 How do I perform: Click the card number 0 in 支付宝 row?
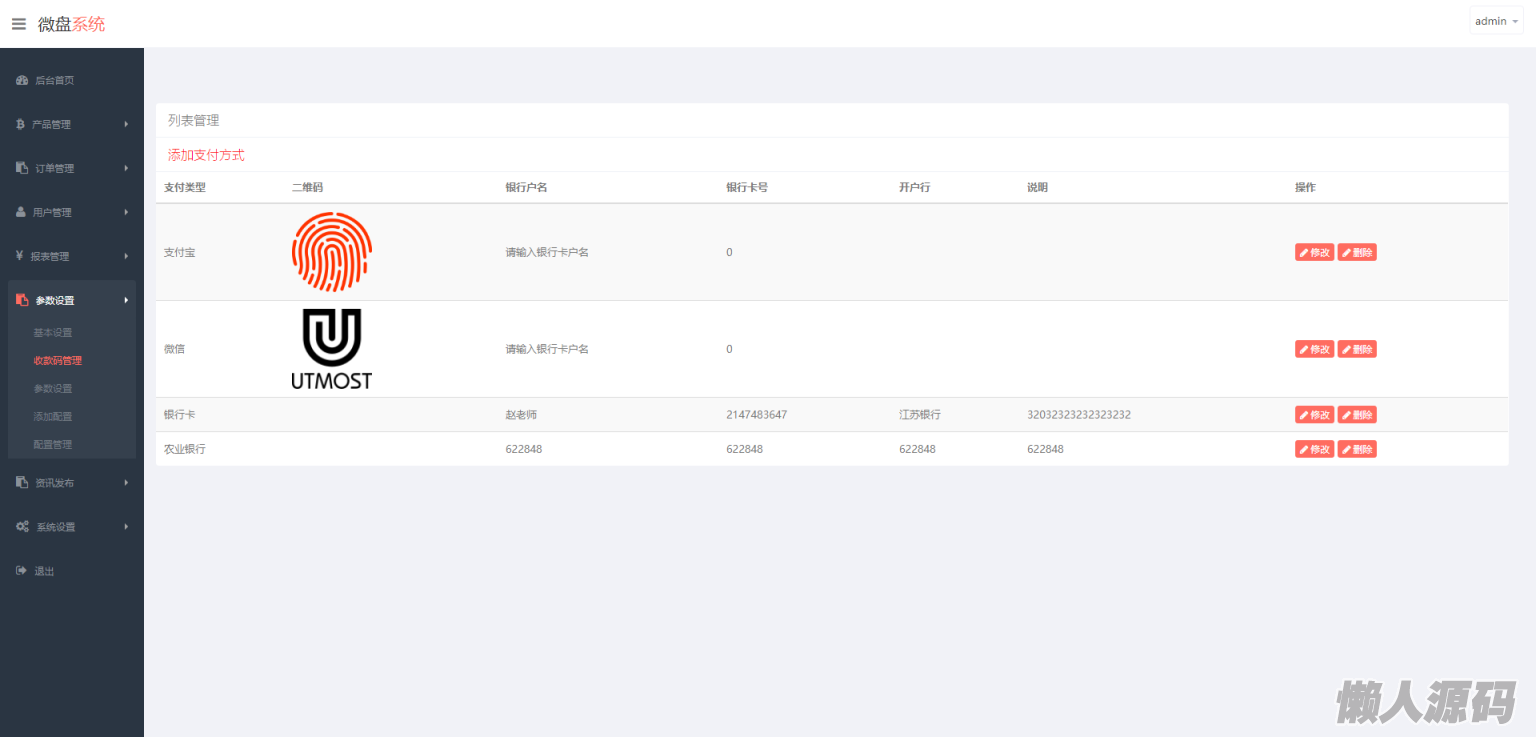click(729, 252)
